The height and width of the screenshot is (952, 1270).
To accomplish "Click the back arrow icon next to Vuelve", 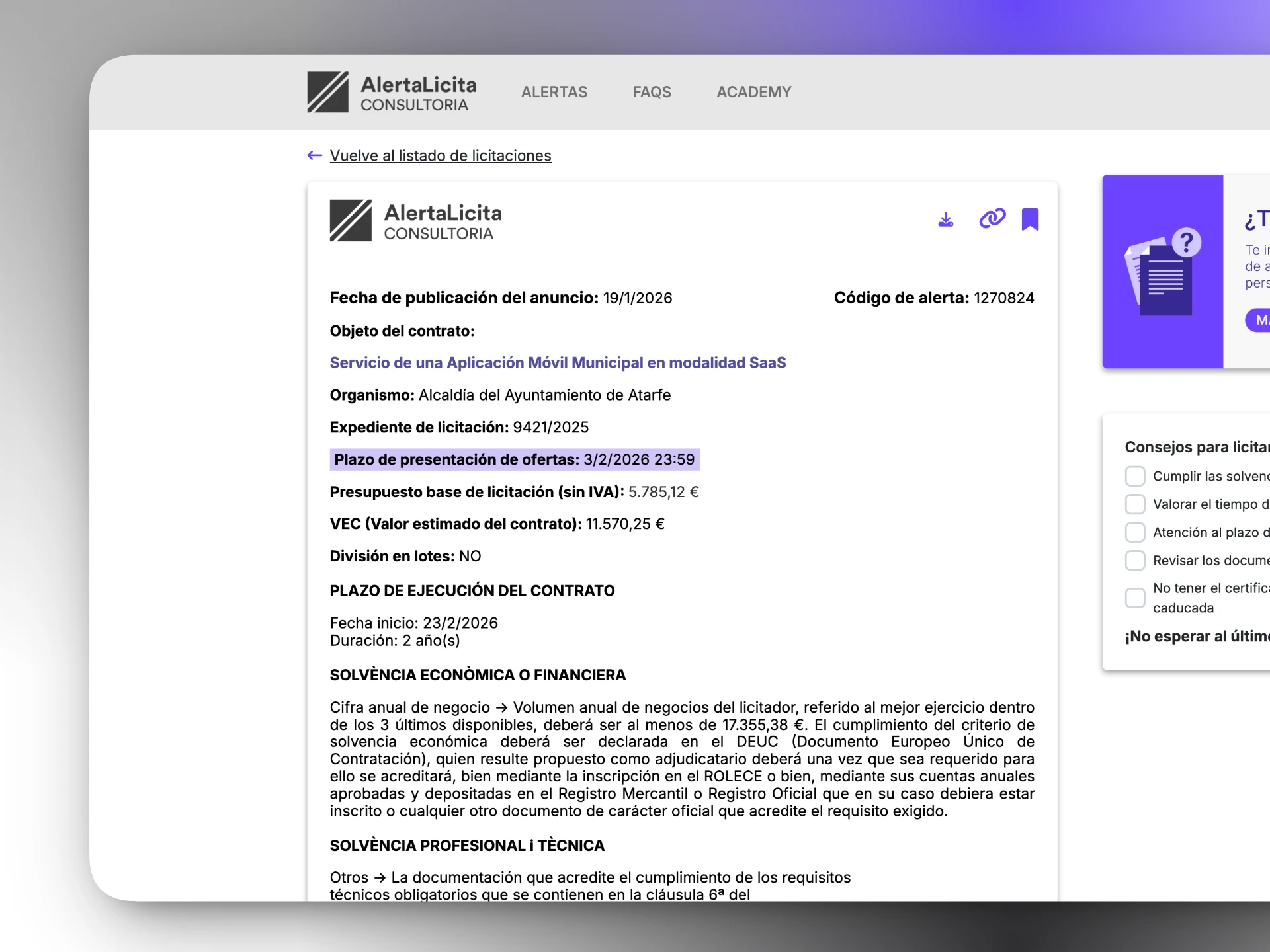I will point(315,156).
